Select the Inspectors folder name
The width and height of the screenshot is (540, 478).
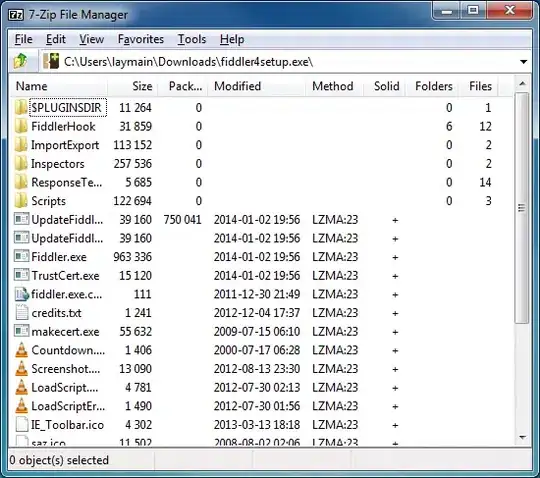click(58, 164)
